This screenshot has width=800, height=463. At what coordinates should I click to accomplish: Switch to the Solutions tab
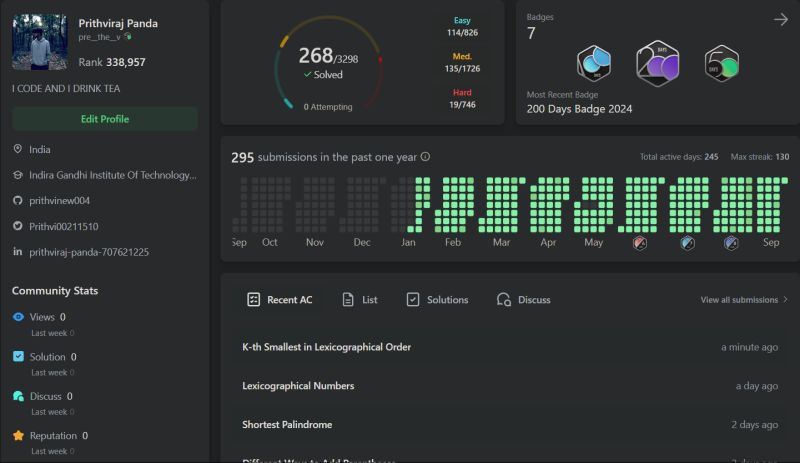coord(437,300)
